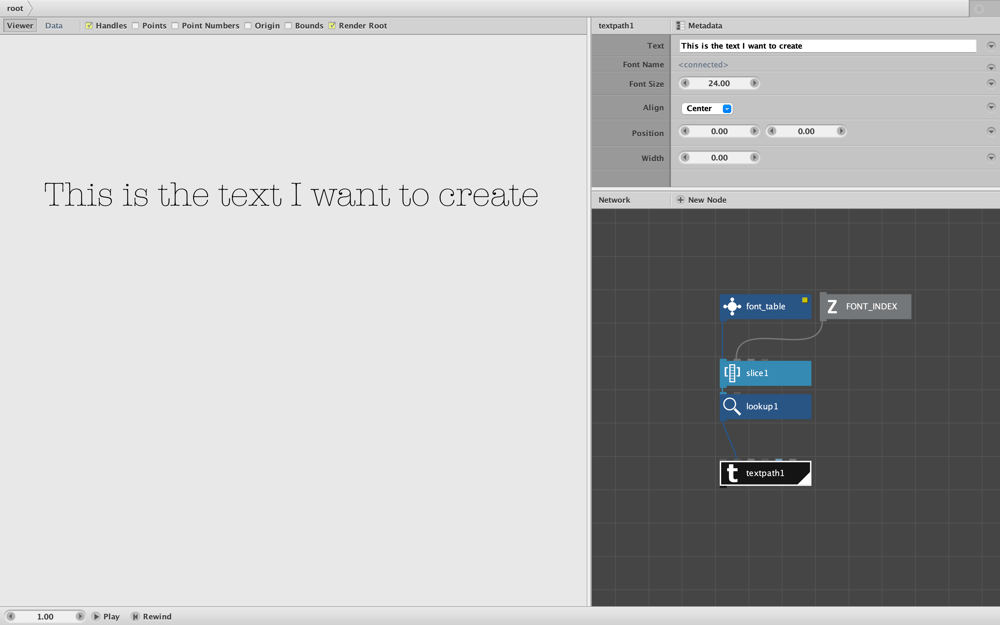This screenshot has height=625, width=1000.
Task: Select the font_table node label
Action: tap(765, 307)
